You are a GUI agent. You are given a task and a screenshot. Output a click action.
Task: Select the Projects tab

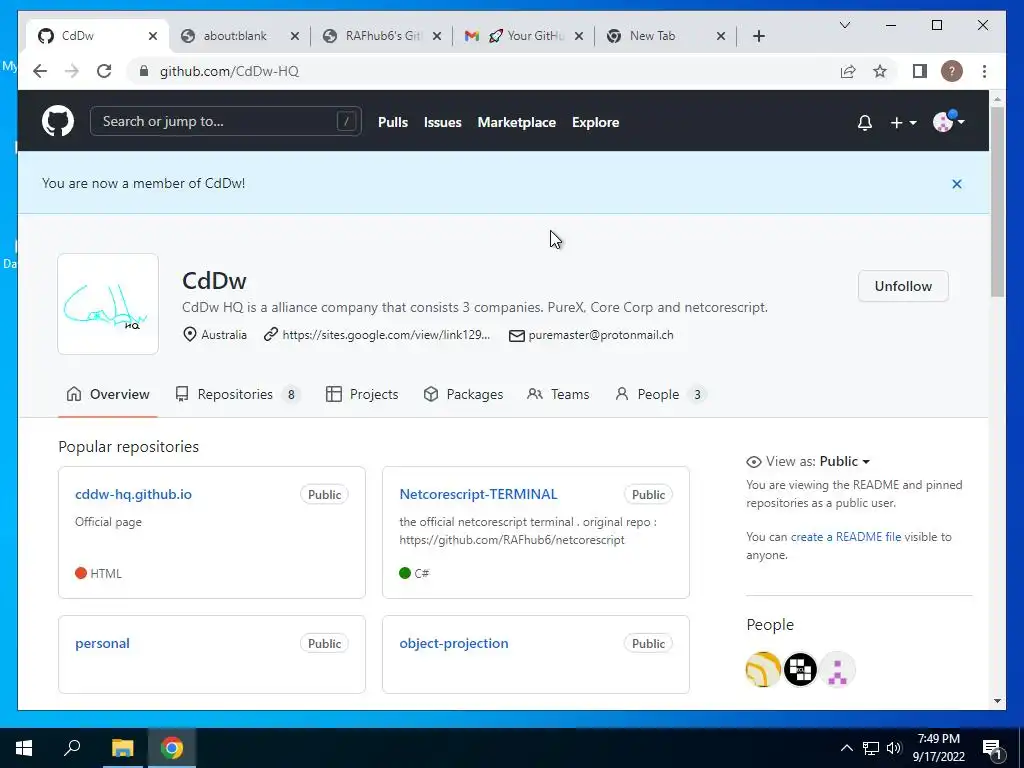[x=362, y=394]
